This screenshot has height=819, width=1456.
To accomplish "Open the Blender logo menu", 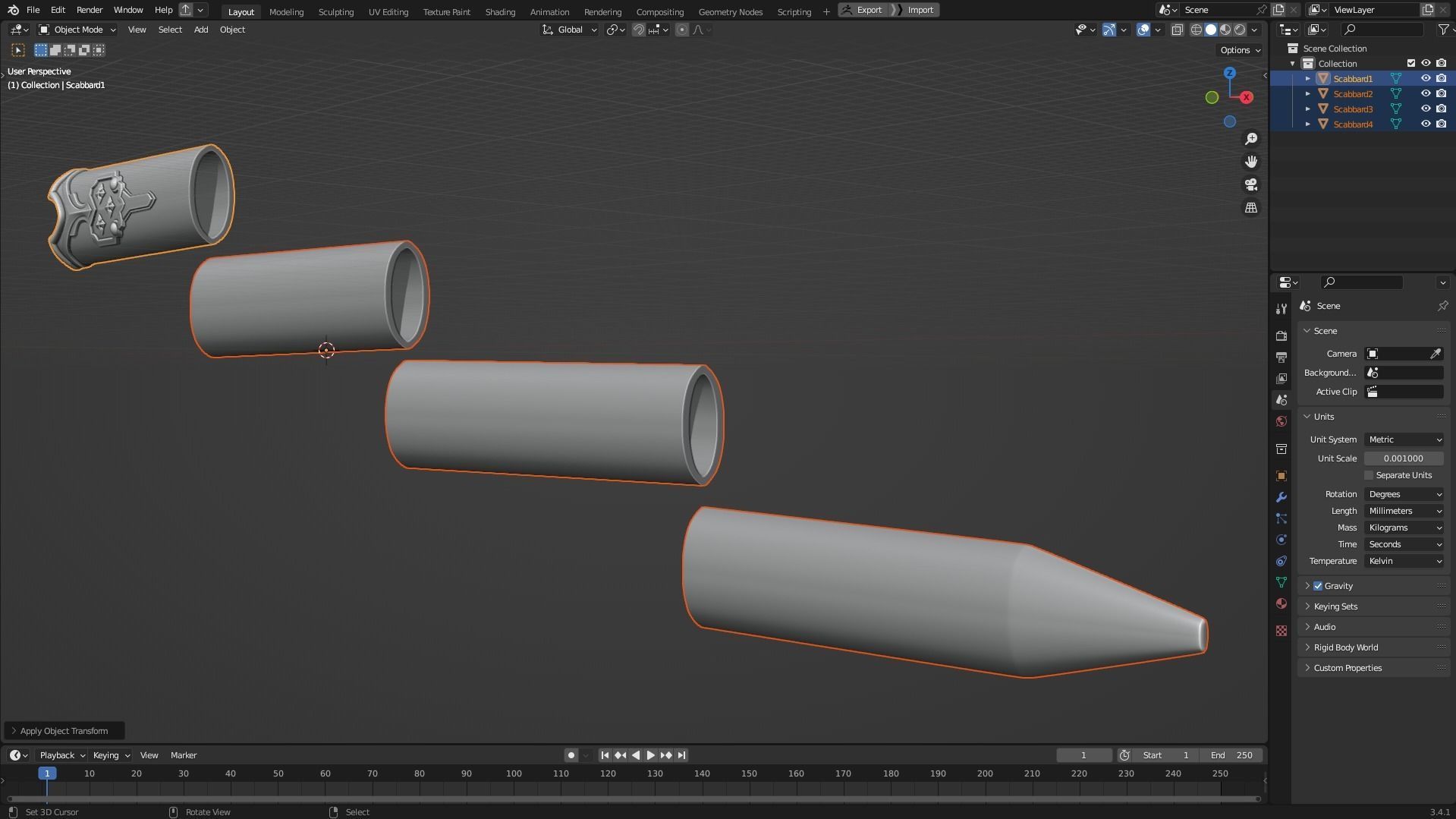I will [x=13, y=10].
